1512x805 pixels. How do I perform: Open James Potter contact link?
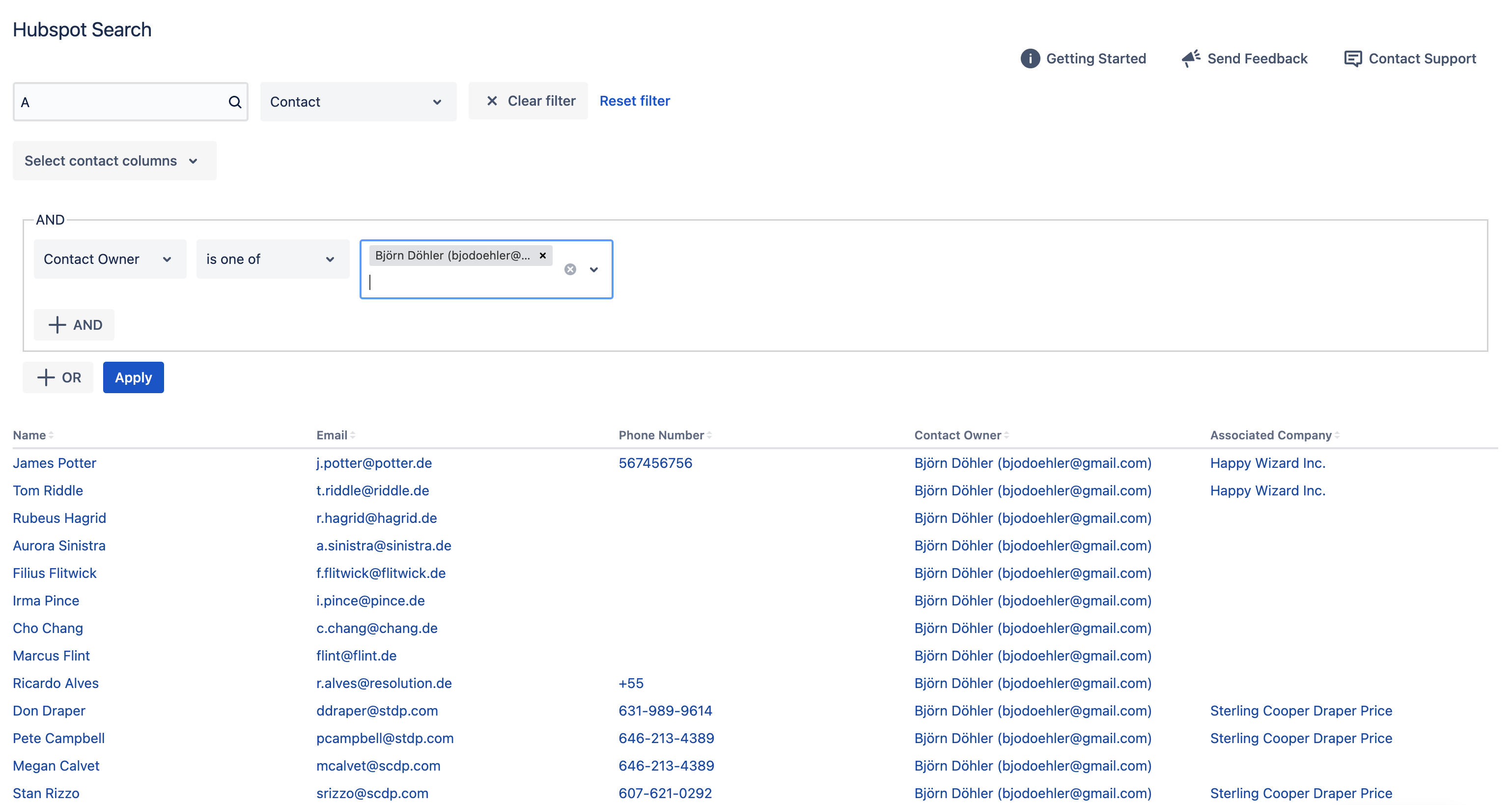[x=55, y=462]
